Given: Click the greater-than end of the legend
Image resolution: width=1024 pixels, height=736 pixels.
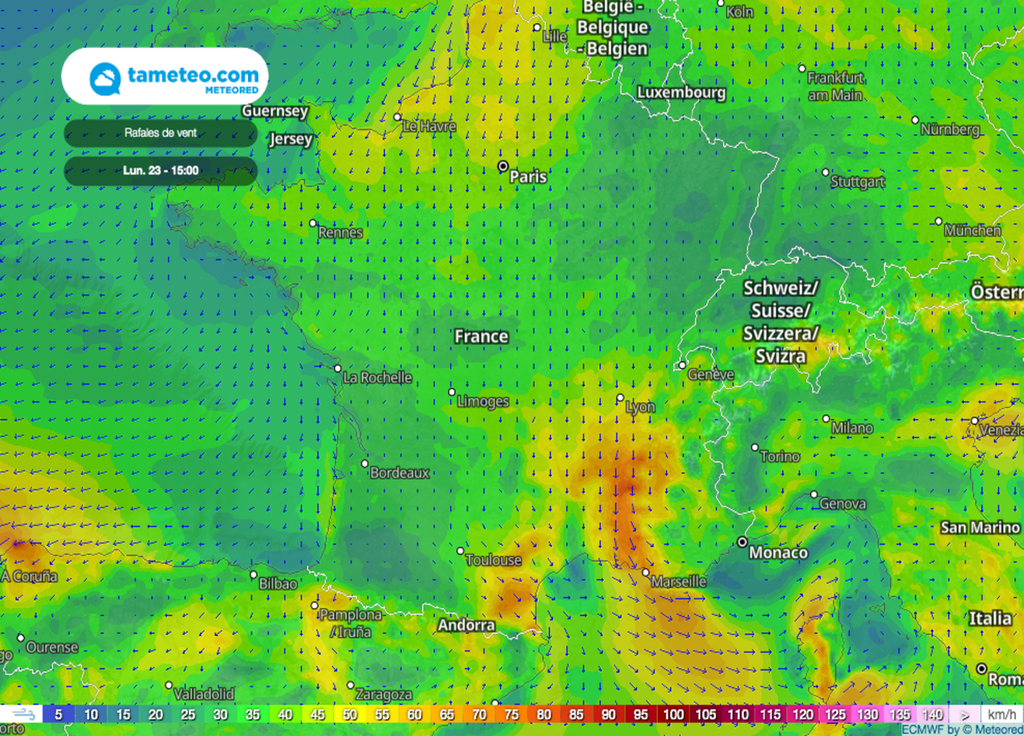Looking at the screenshot, I should [x=965, y=714].
